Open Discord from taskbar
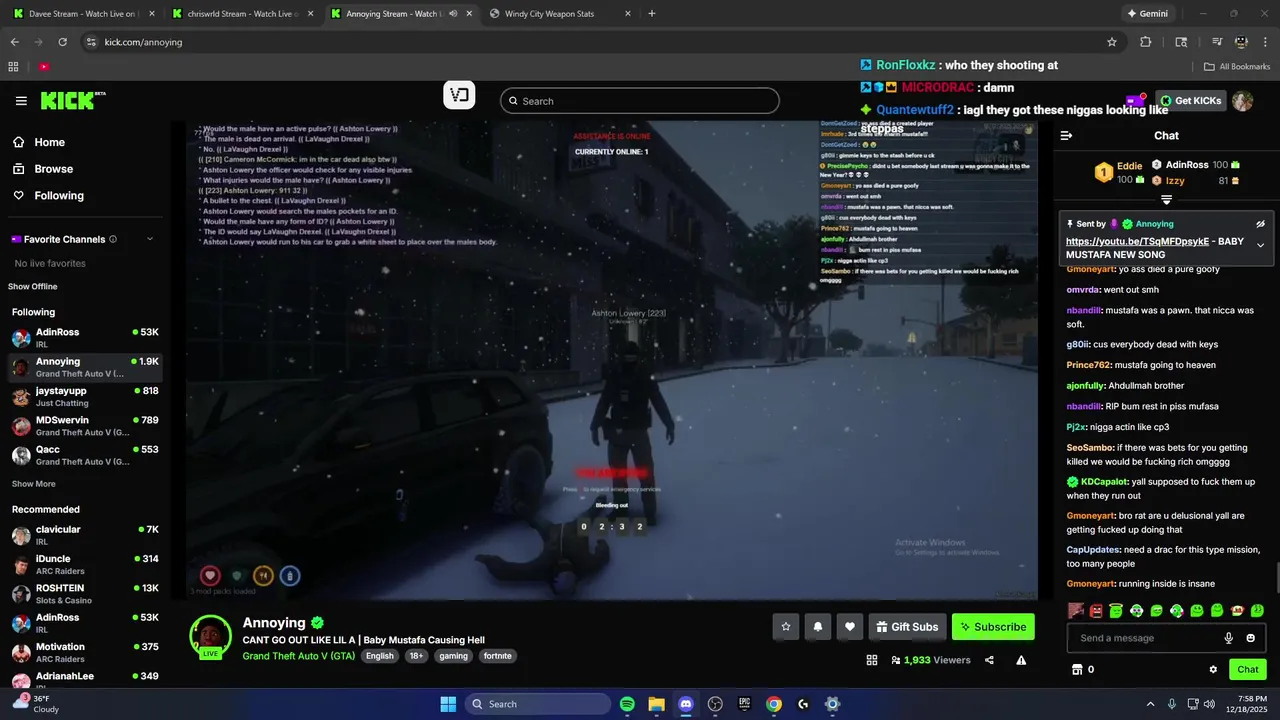The height and width of the screenshot is (720, 1280). (686, 704)
